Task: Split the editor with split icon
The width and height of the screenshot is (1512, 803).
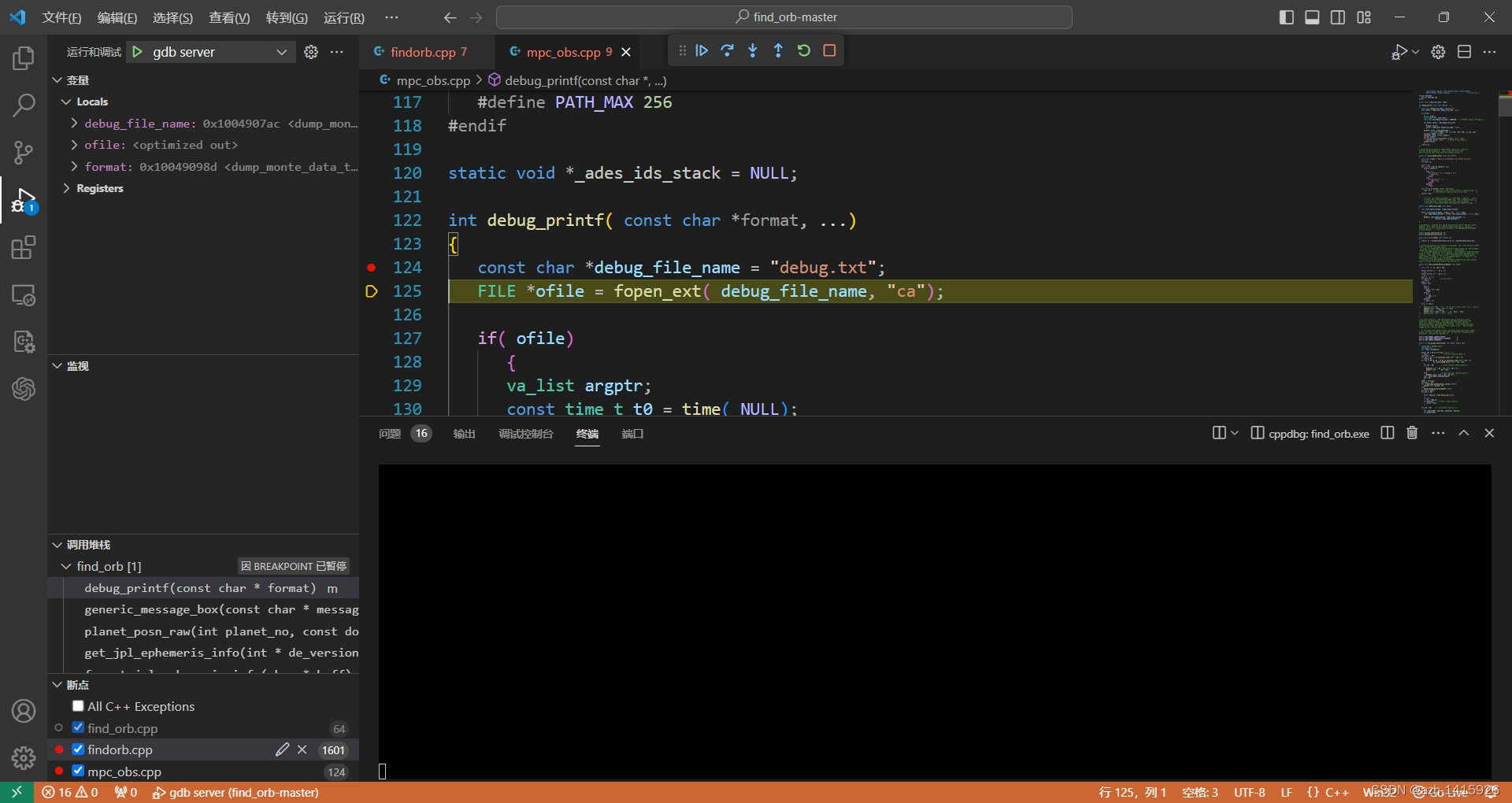Action: click(1464, 52)
